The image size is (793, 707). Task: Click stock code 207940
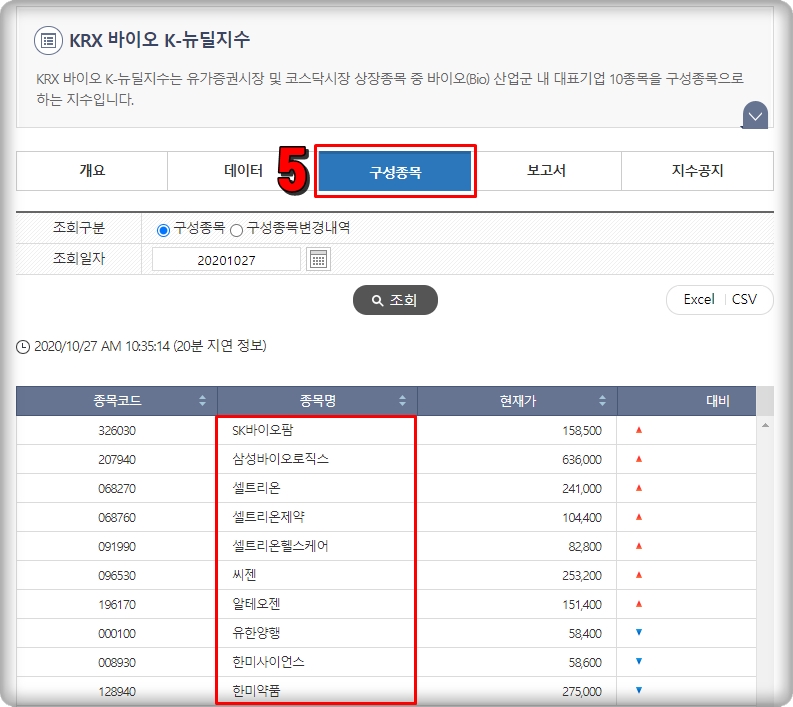click(x=117, y=460)
